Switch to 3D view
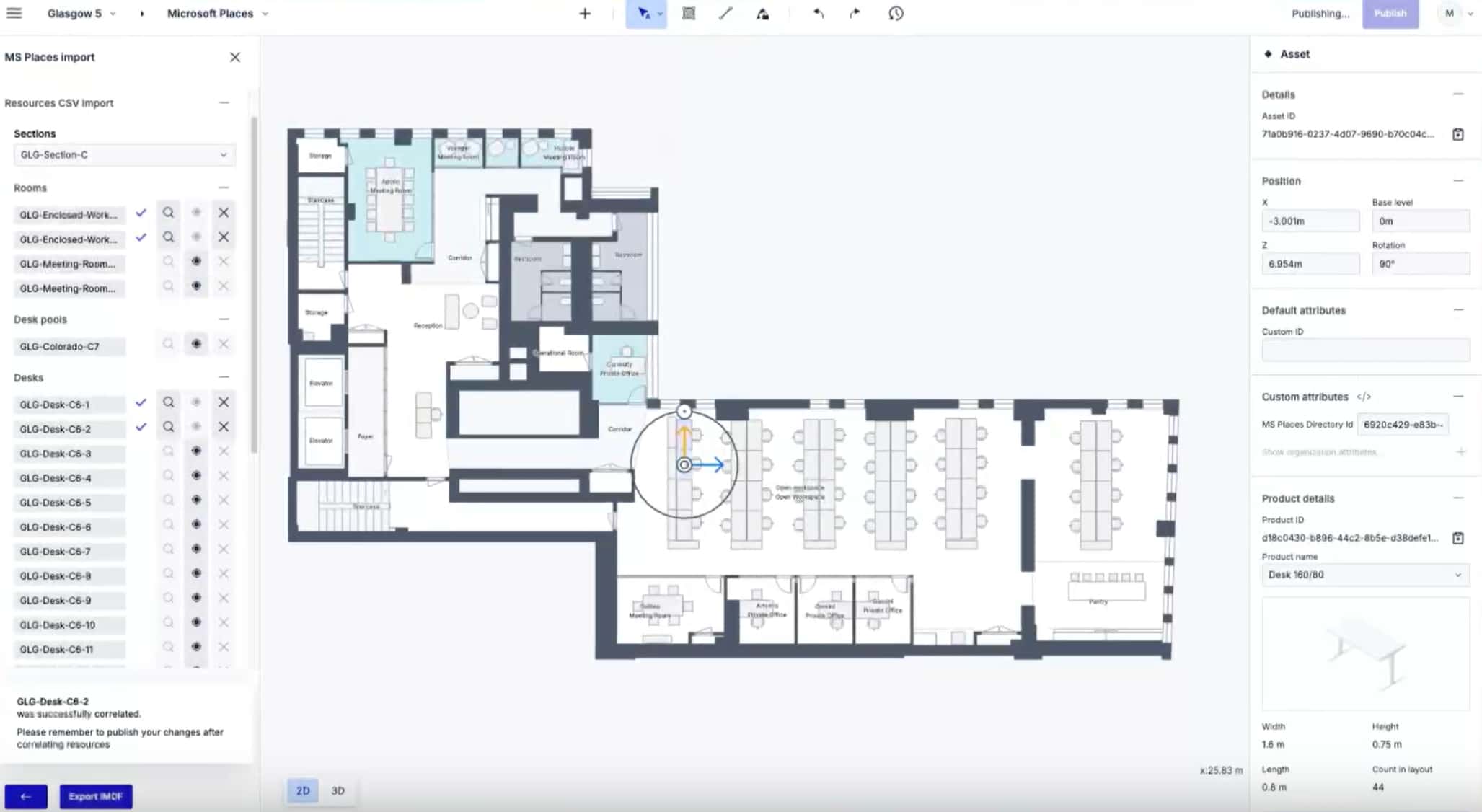Image resolution: width=1482 pixels, height=812 pixels. 338,791
